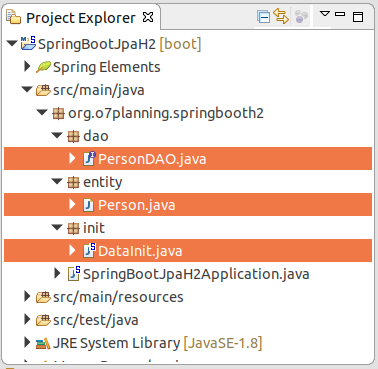Click the src/test/java folder icon

43,320
